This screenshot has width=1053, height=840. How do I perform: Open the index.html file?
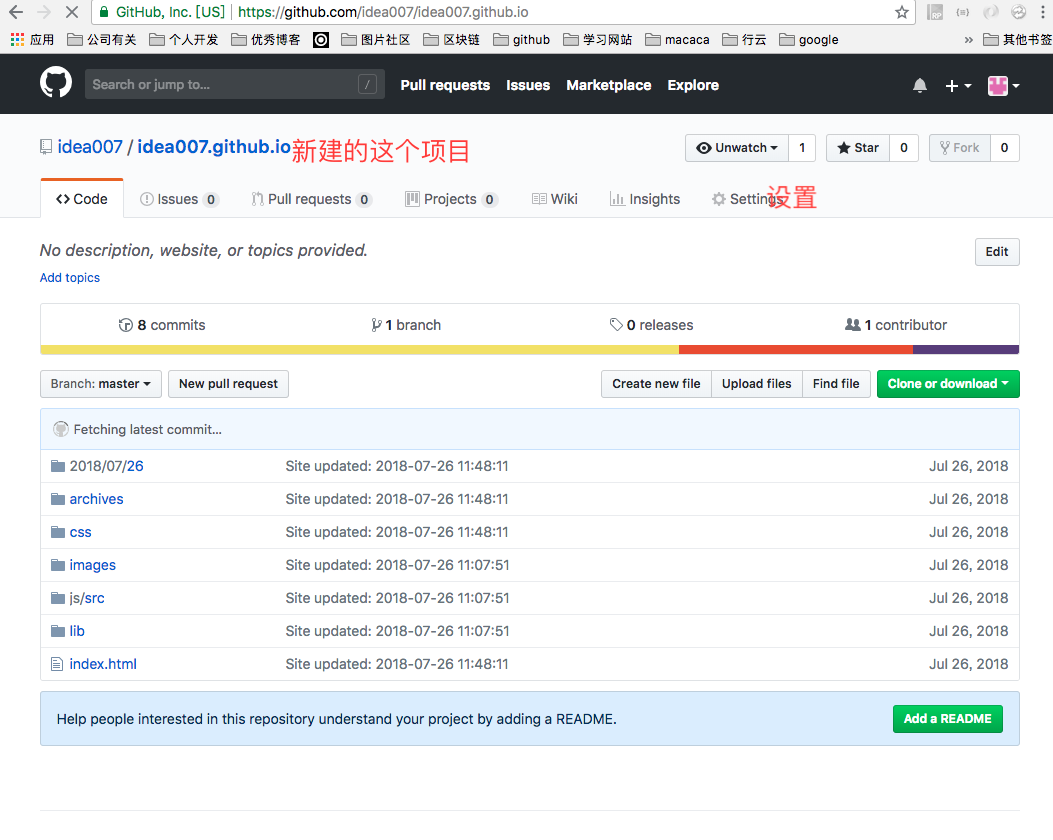(x=103, y=664)
